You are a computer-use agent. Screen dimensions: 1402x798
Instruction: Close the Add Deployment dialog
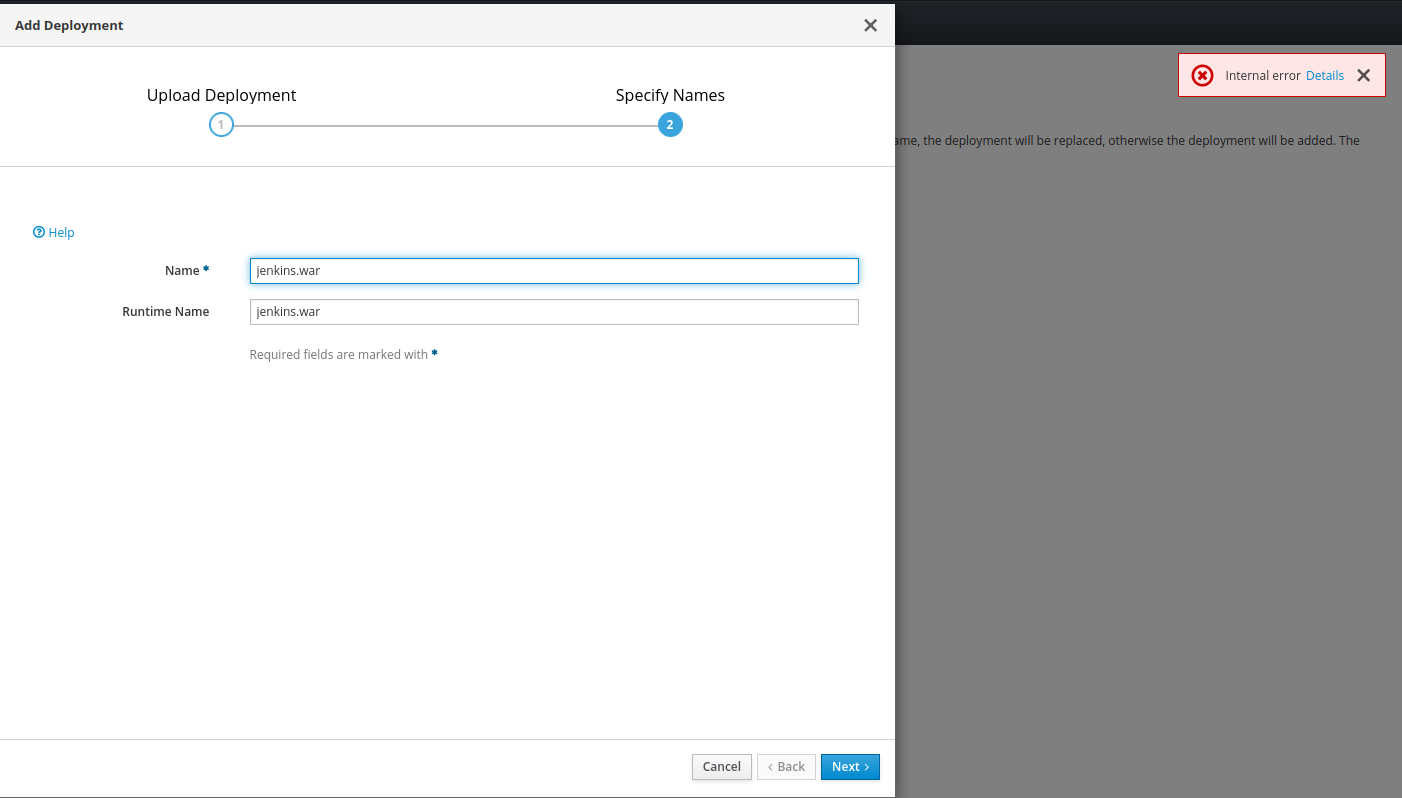870,25
